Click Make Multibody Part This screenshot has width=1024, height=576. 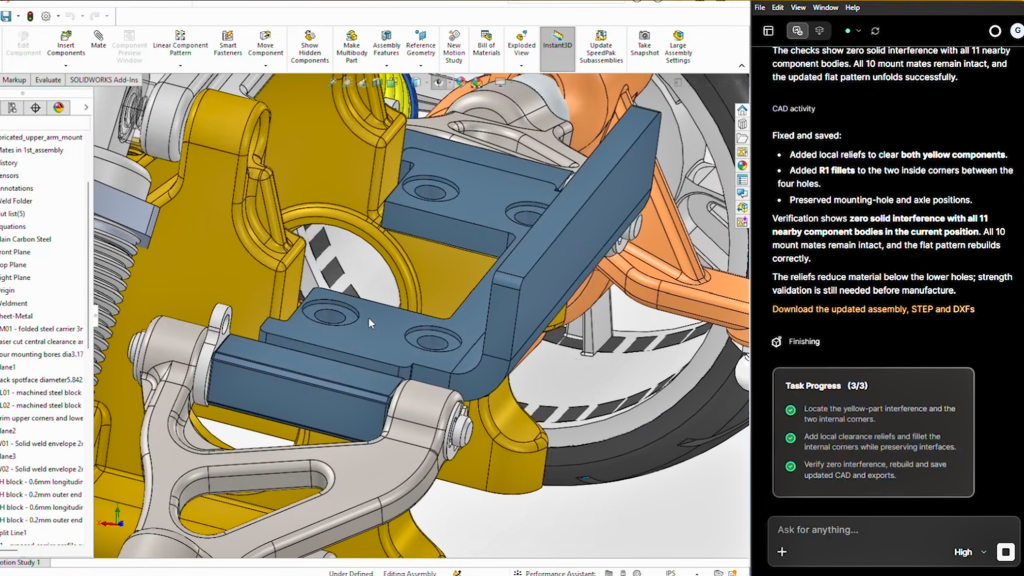351,47
